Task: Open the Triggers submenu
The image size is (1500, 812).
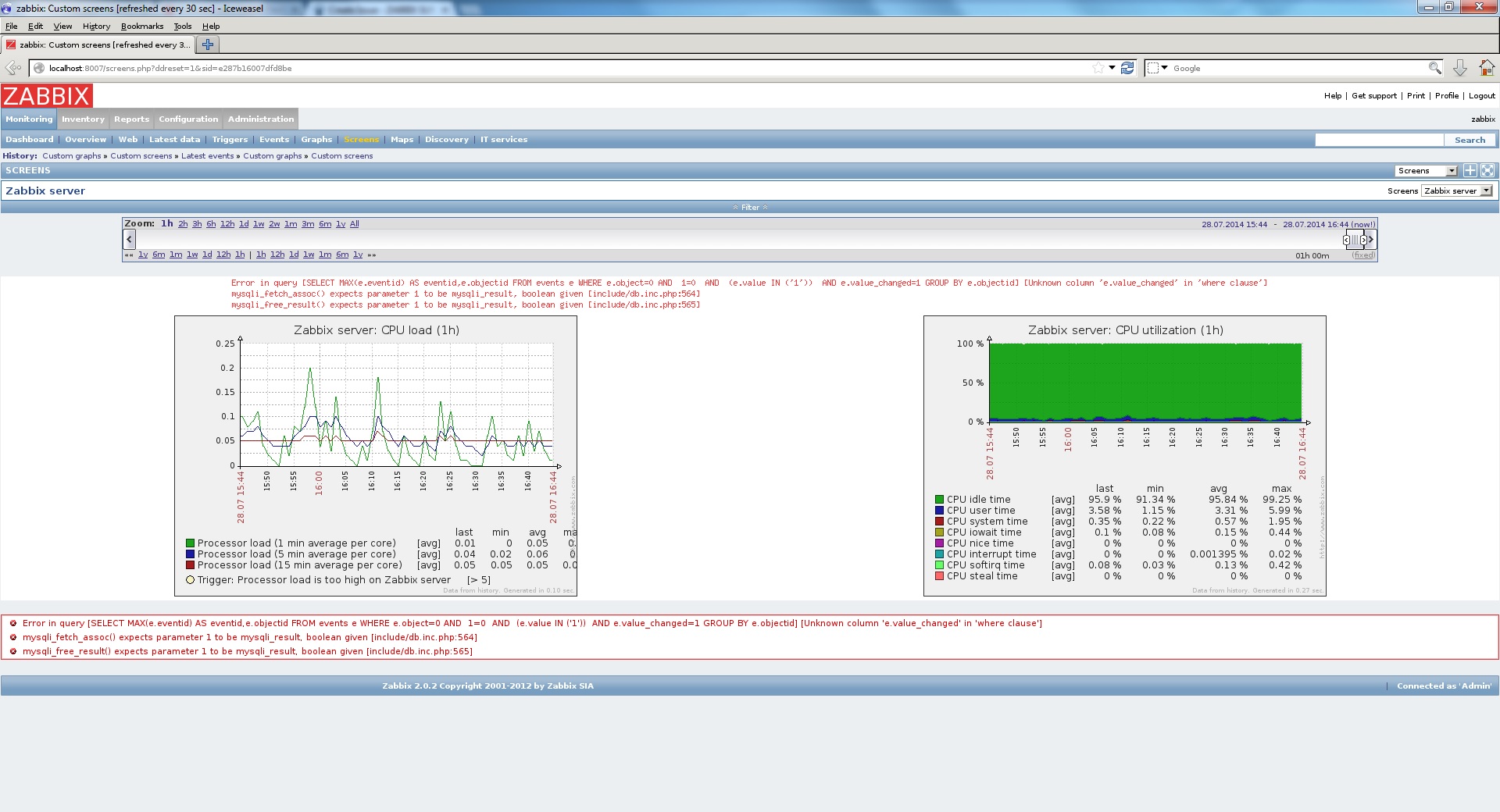Action: (230, 140)
